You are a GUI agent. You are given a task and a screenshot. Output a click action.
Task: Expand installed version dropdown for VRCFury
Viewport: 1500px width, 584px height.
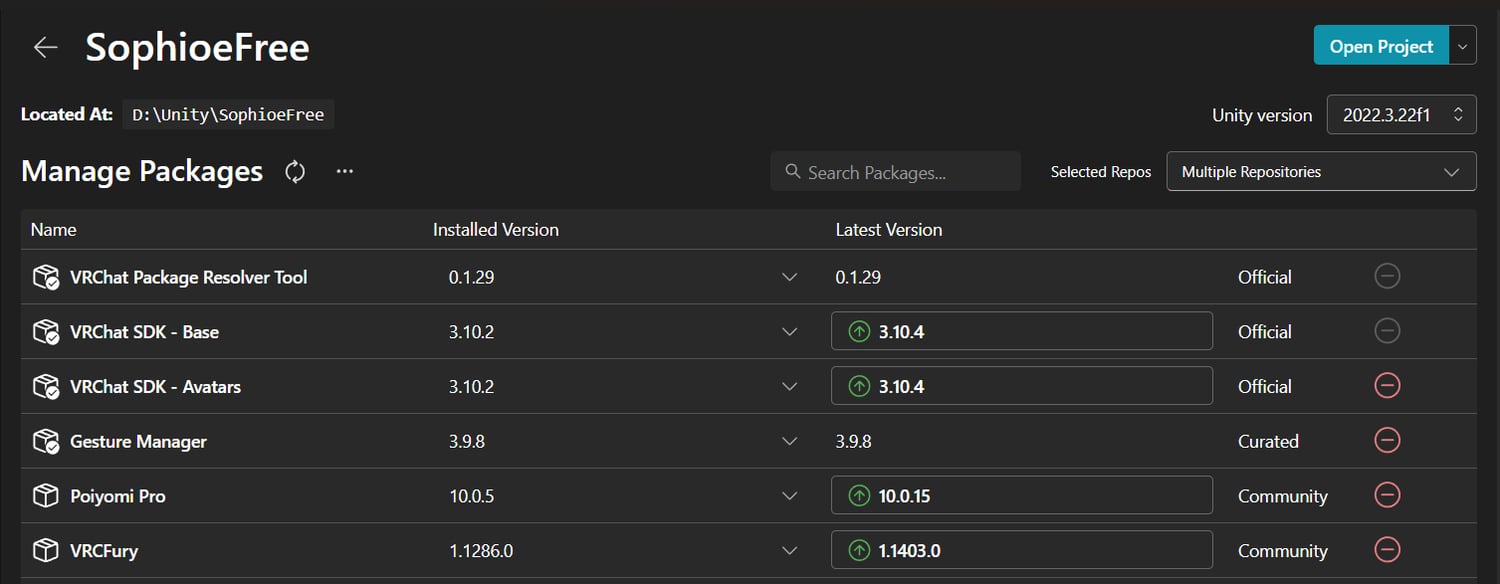(790, 551)
